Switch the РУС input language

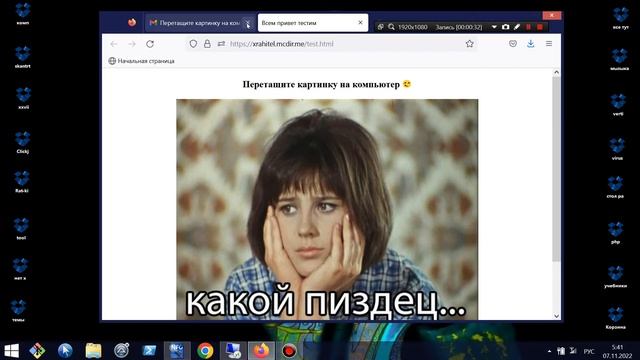point(589,351)
